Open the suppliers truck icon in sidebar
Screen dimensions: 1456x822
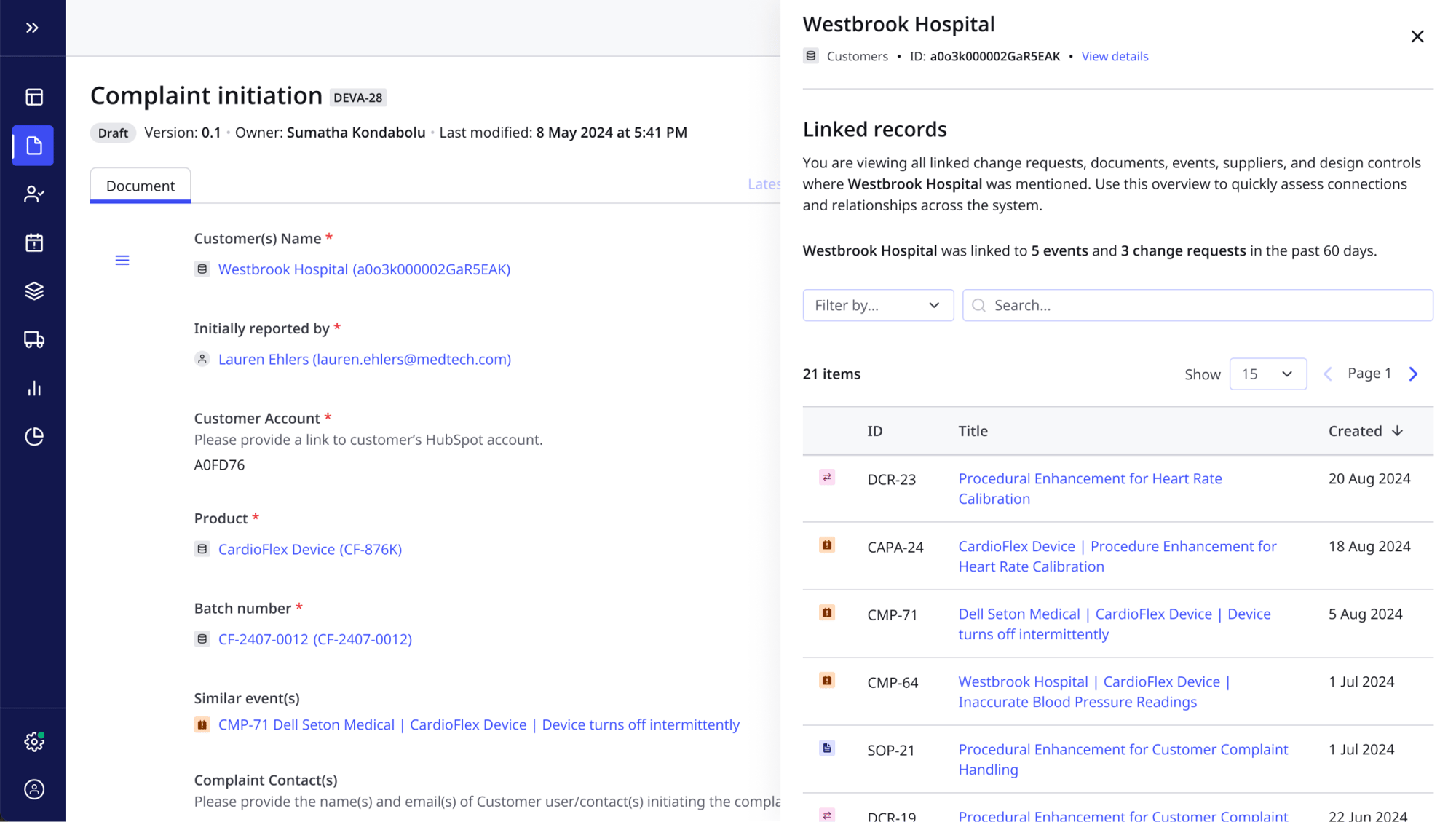pos(33,339)
